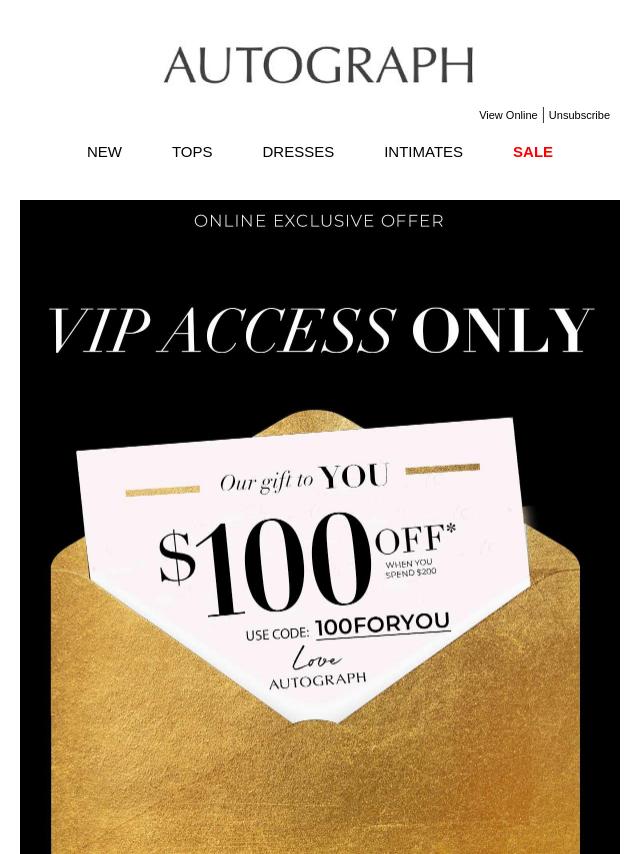Open the View Online link
This screenshot has width=640, height=854.
pos(508,115)
